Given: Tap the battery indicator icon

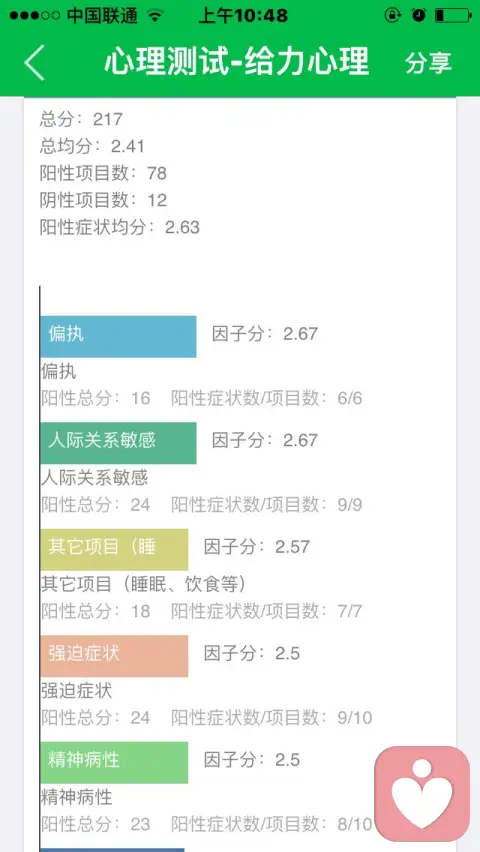Looking at the screenshot, I should (x=453, y=15).
